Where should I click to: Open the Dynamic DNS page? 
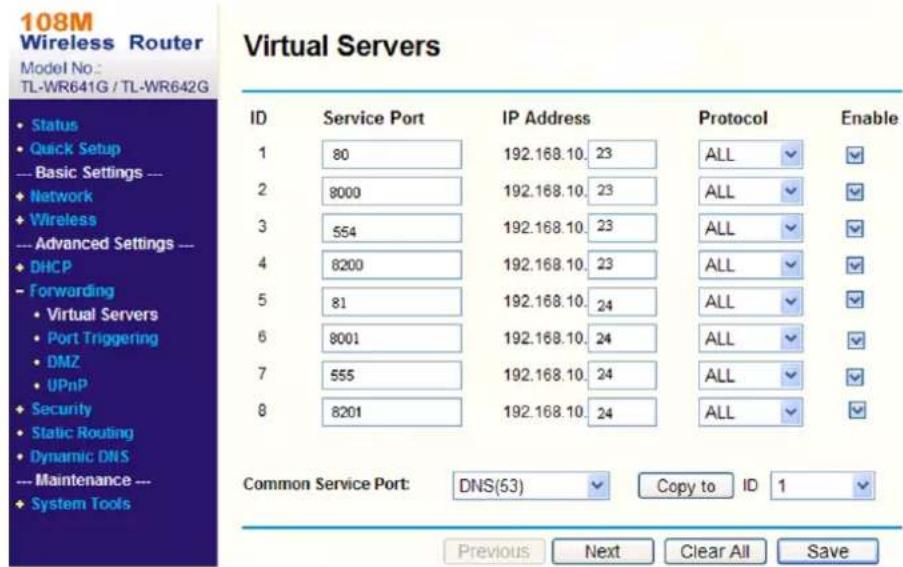click(x=79, y=456)
